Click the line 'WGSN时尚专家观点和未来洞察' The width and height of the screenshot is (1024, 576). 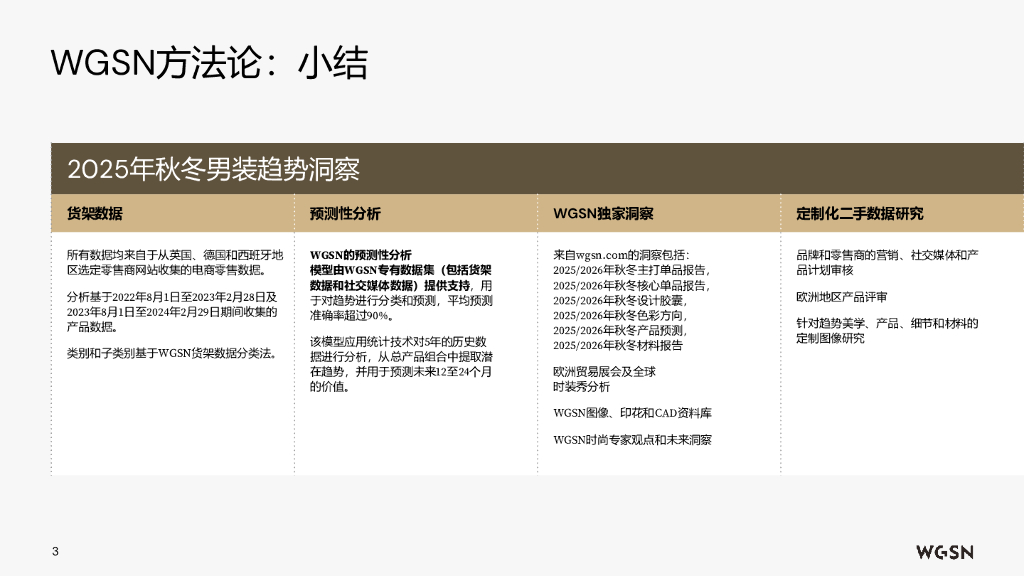(x=632, y=440)
